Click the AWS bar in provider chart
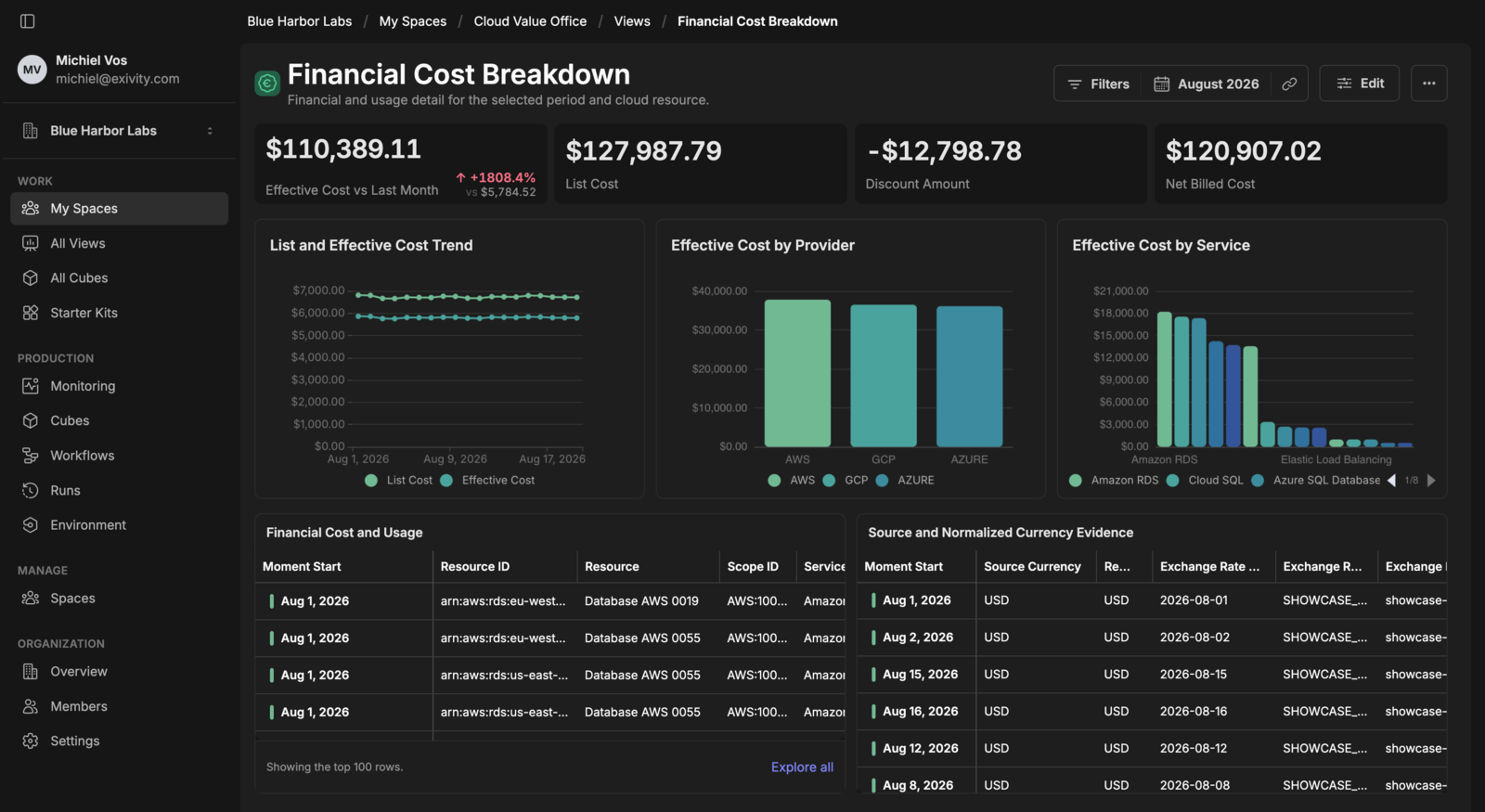 point(797,373)
